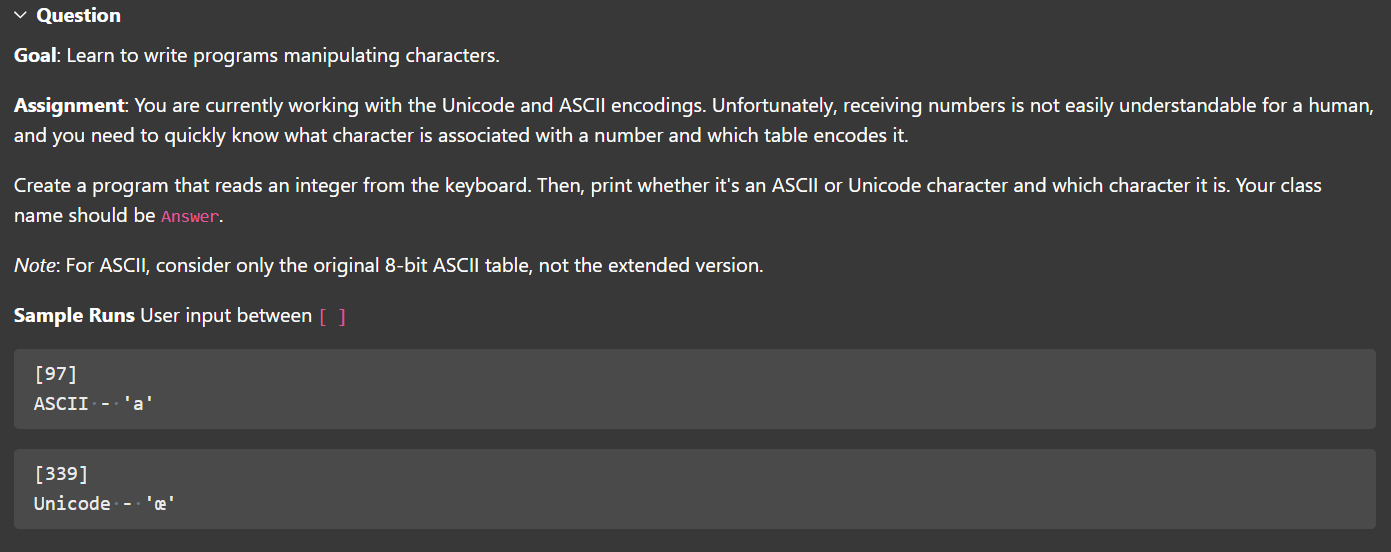This screenshot has height=552, width=1391.
Task: Collapse the Question section chevron
Action: tap(22, 16)
